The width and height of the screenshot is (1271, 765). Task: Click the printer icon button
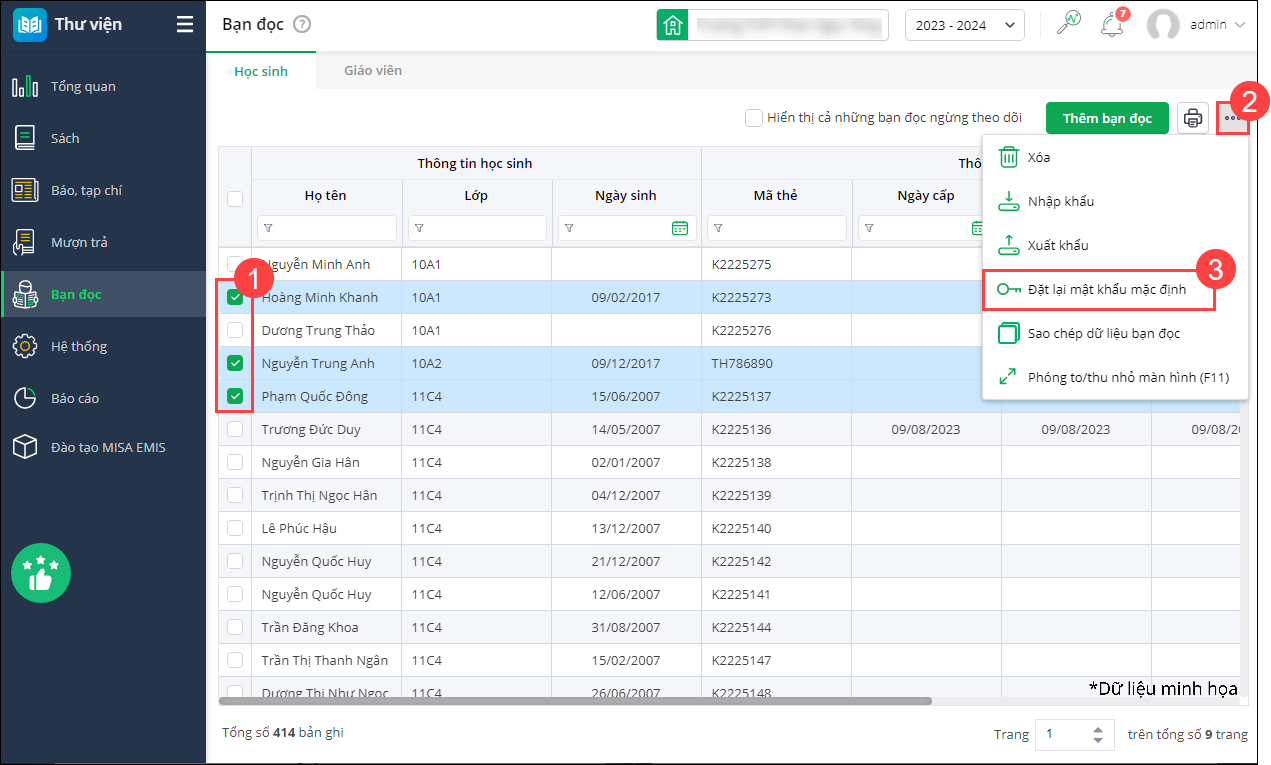pos(1192,118)
